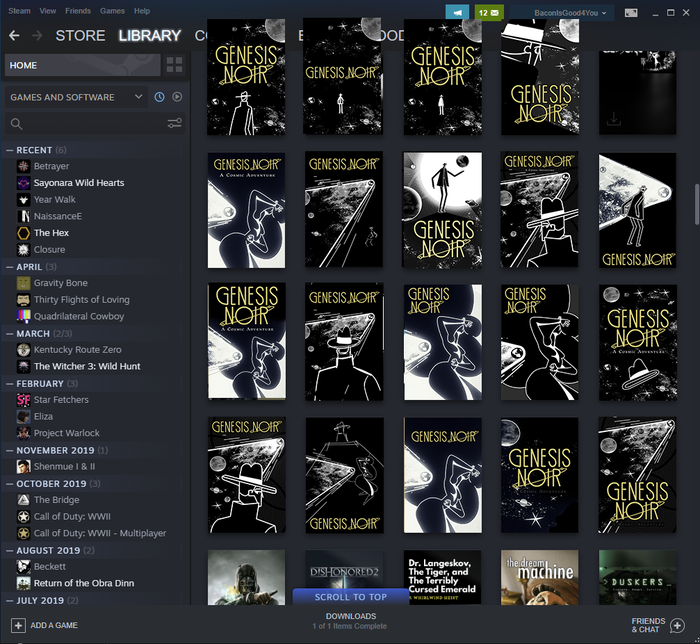The width and height of the screenshot is (700, 644).
Task: Toggle ready-to-play filter icon
Action: tap(177, 97)
